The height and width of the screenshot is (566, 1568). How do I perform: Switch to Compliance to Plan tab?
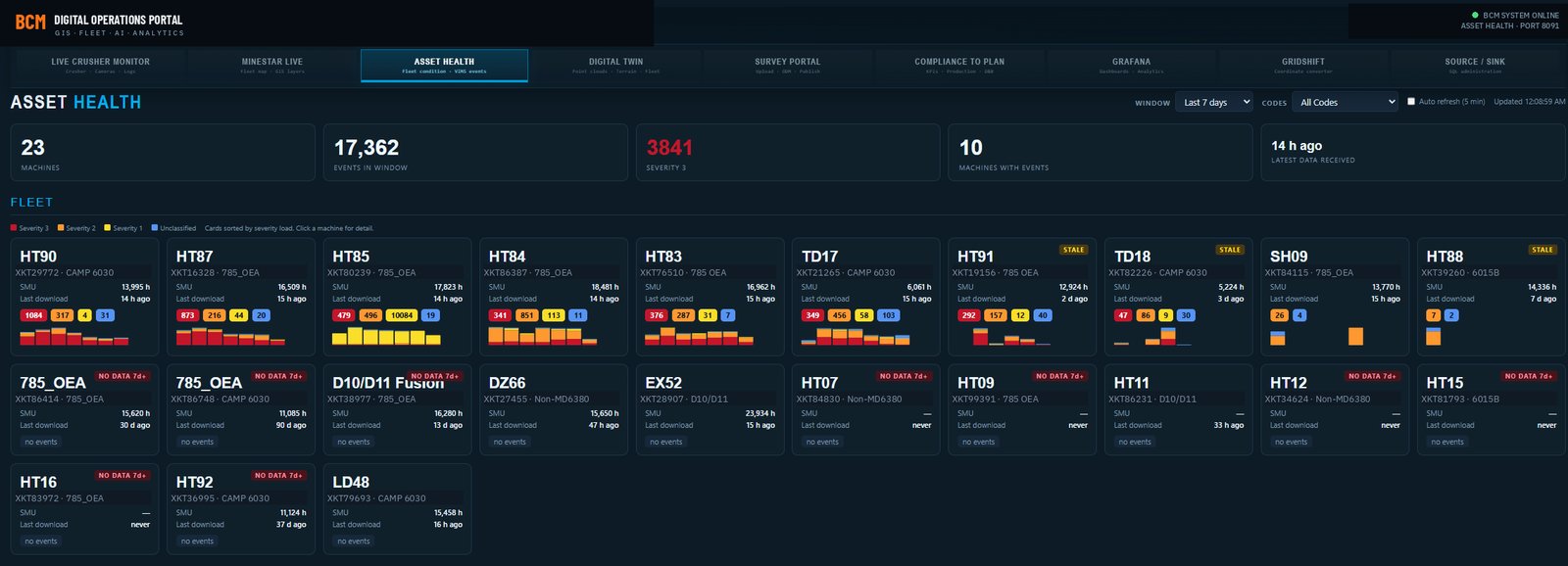click(x=959, y=65)
